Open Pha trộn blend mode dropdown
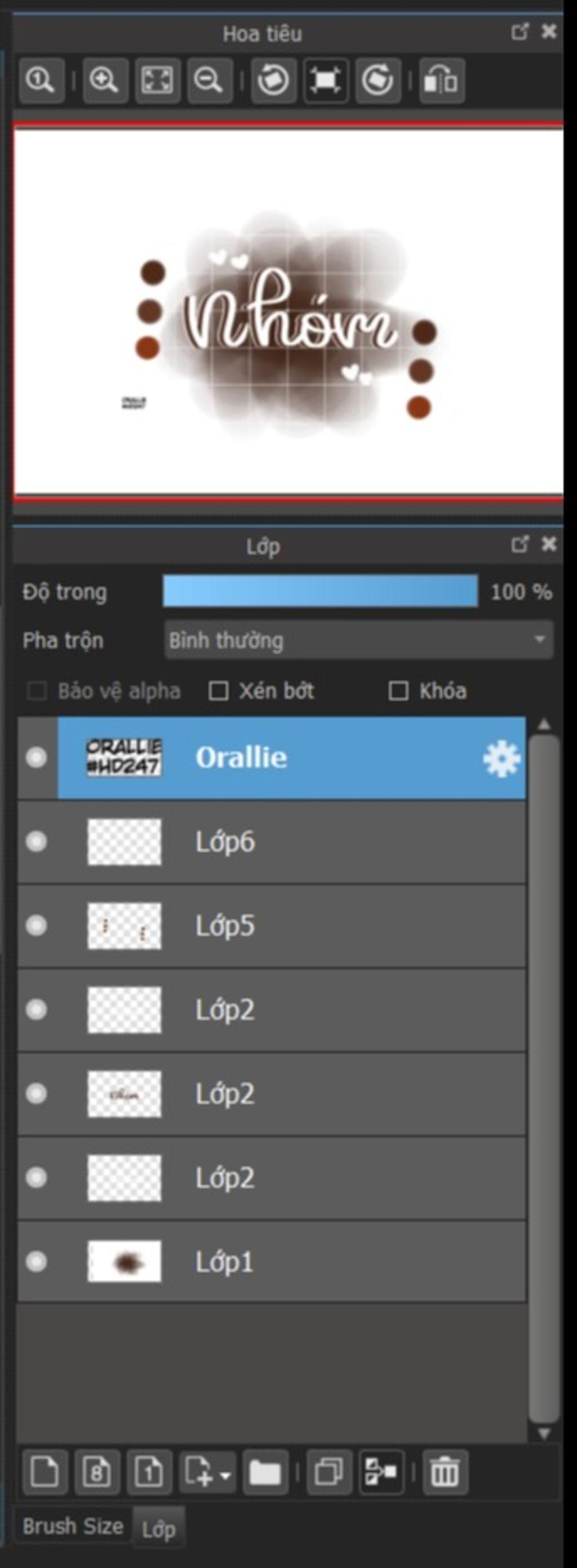This screenshot has width=577, height=1568. pos(359,640)
